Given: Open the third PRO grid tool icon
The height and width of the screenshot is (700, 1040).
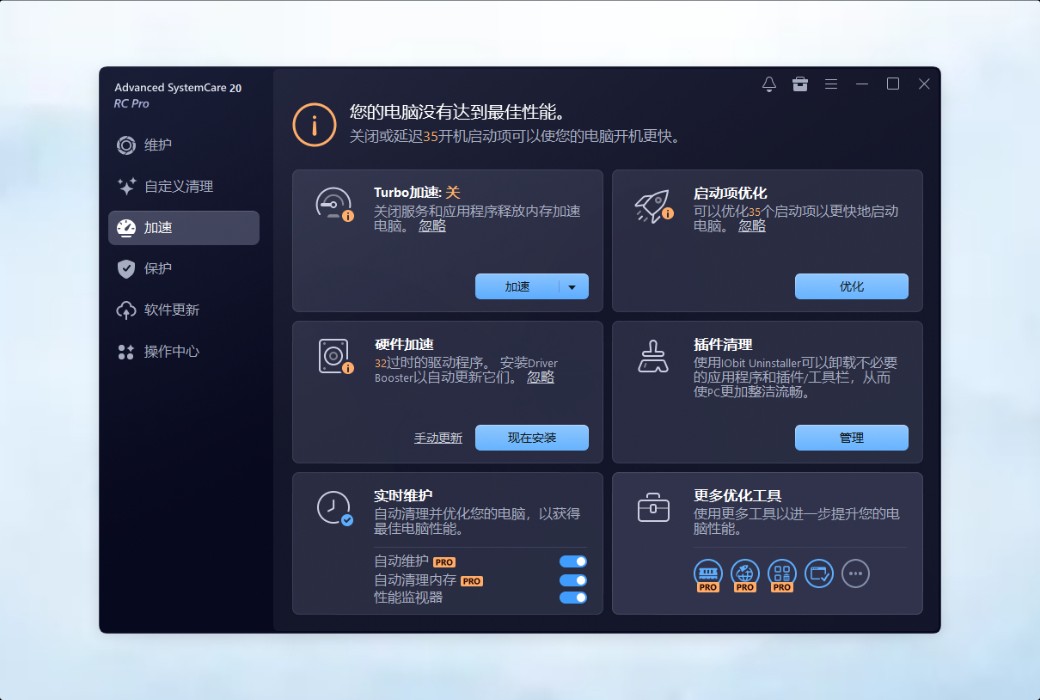Looking at the screenshot, I should point(782,575).
